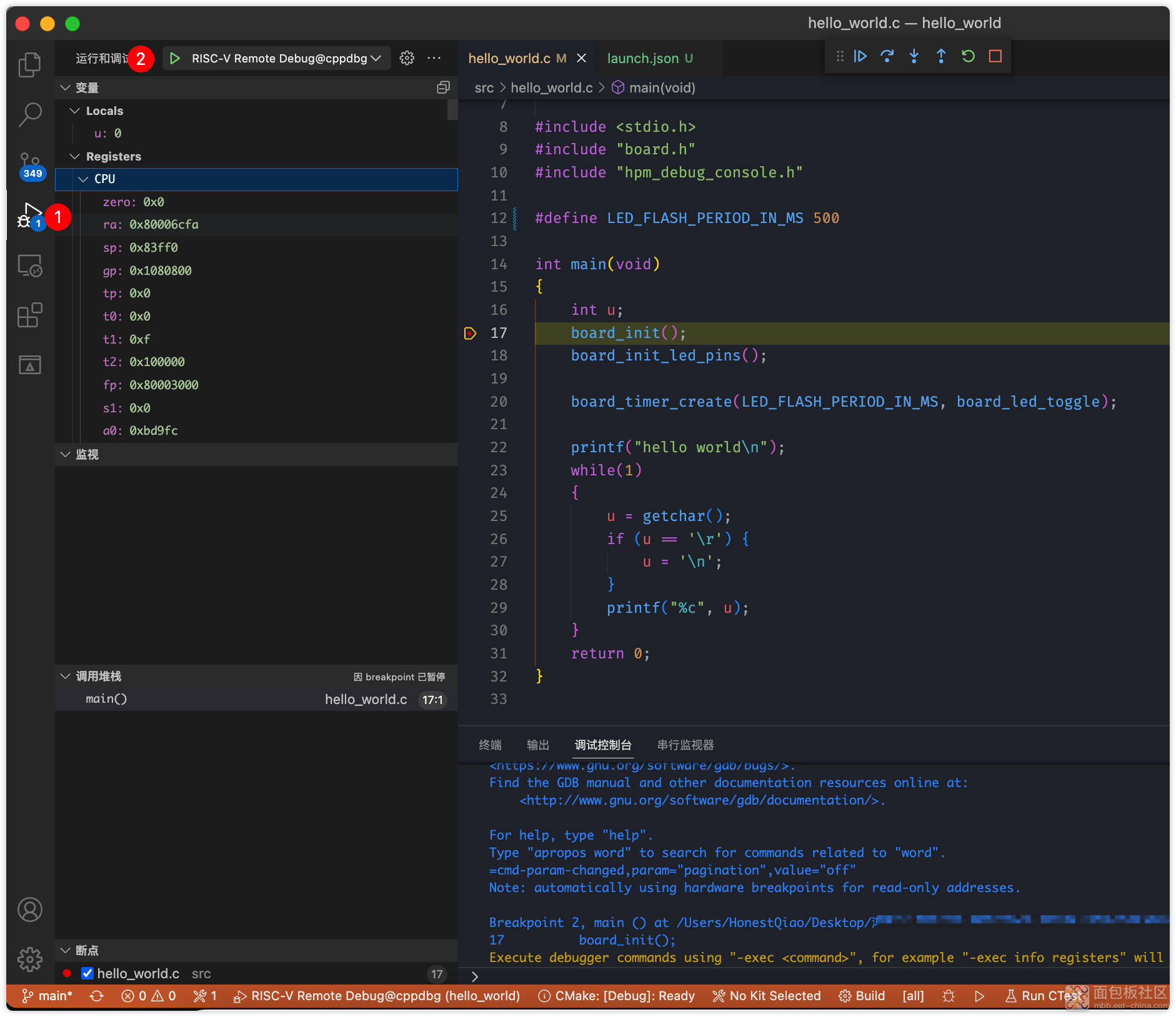Toggle the hello_world.c breakpoint checkbox
1176x1017 pixels.
87,973
